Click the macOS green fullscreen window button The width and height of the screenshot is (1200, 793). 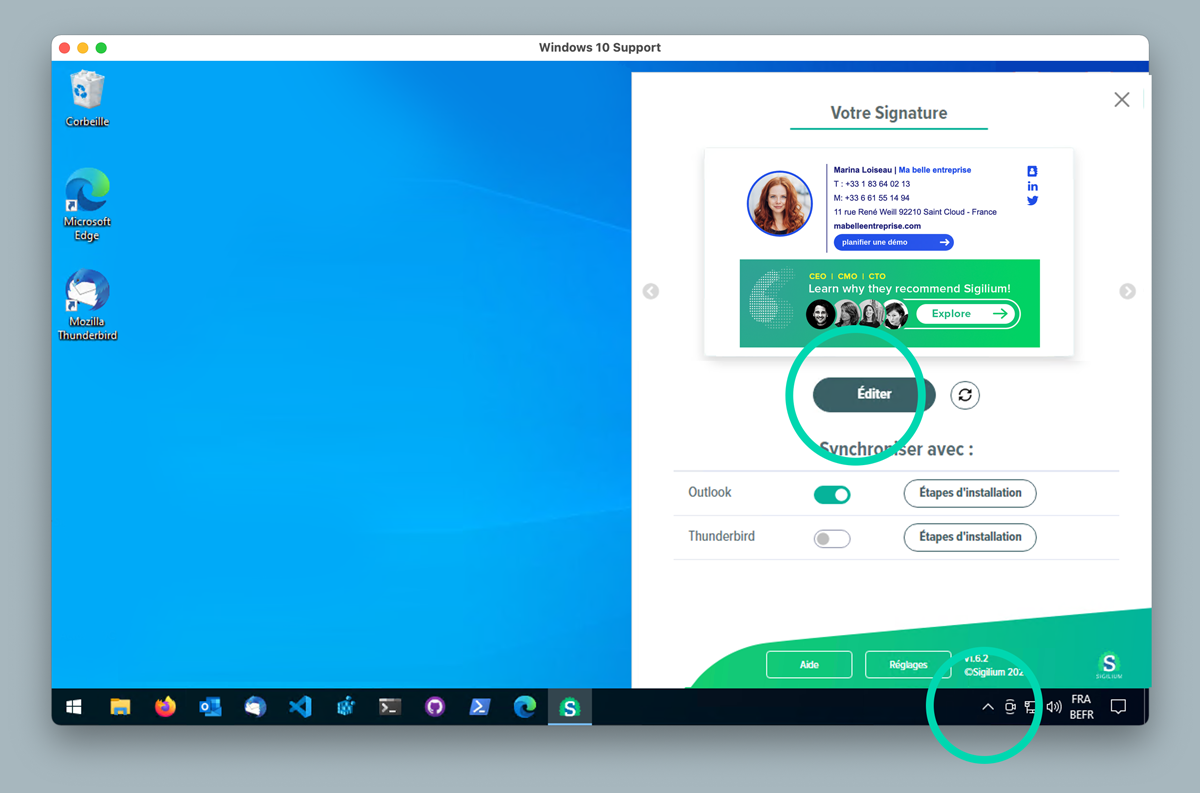(101, 48)
